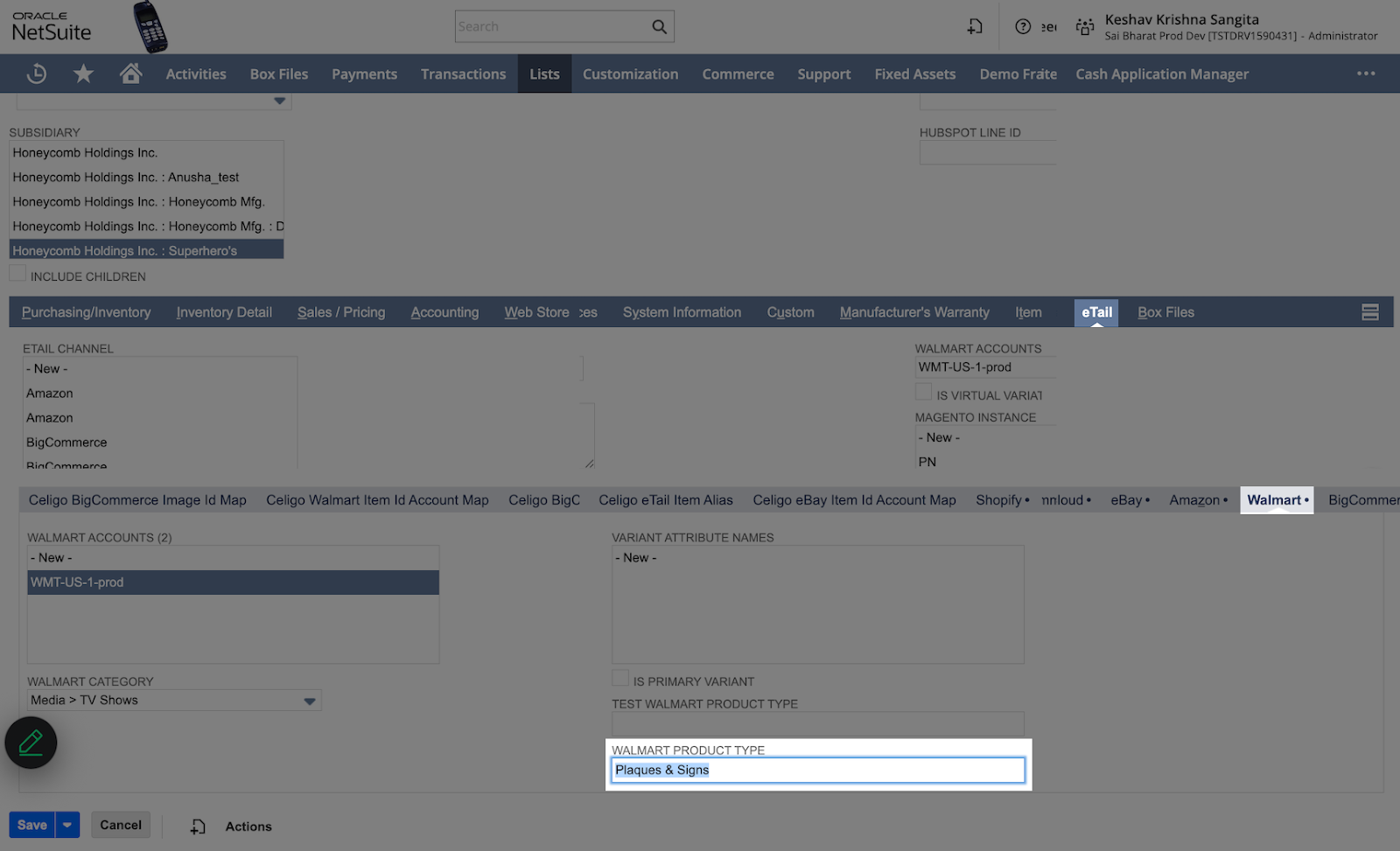This screenshot has height=851, width=1400.
Task: Toggle the Include Children checkbox
Action: 17,274
